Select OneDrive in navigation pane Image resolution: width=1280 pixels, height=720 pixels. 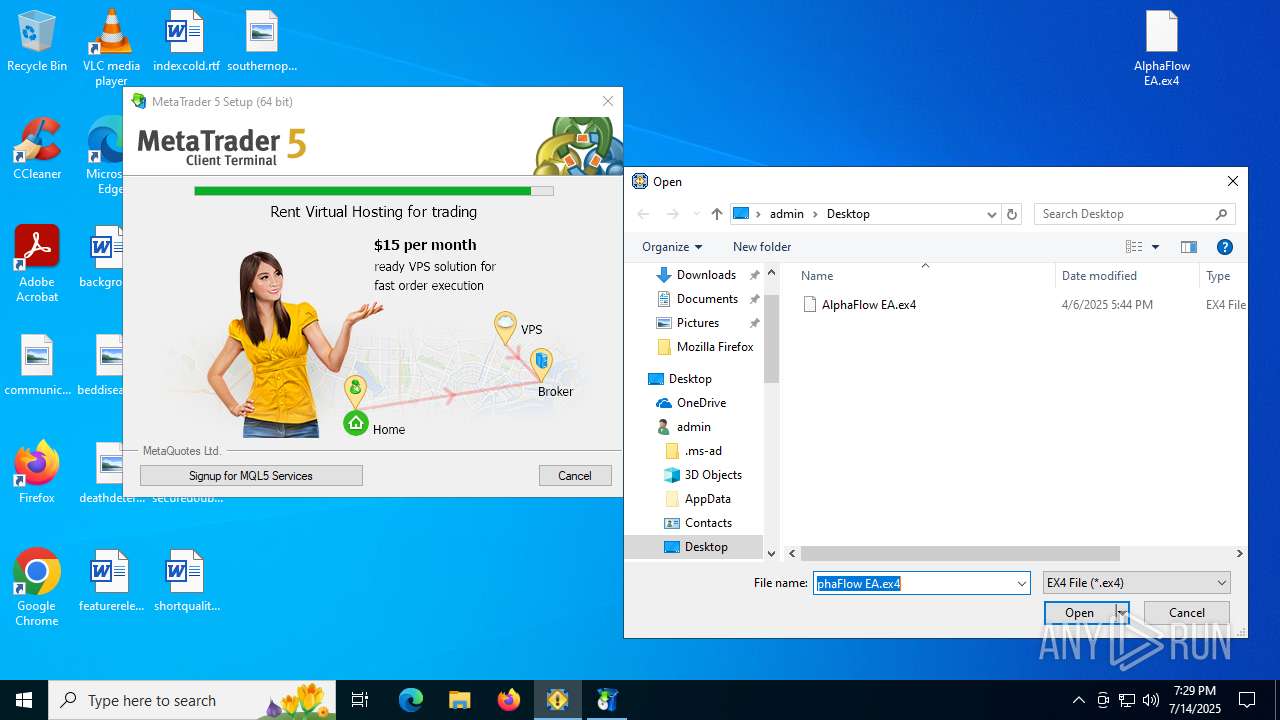click(700, 403)
